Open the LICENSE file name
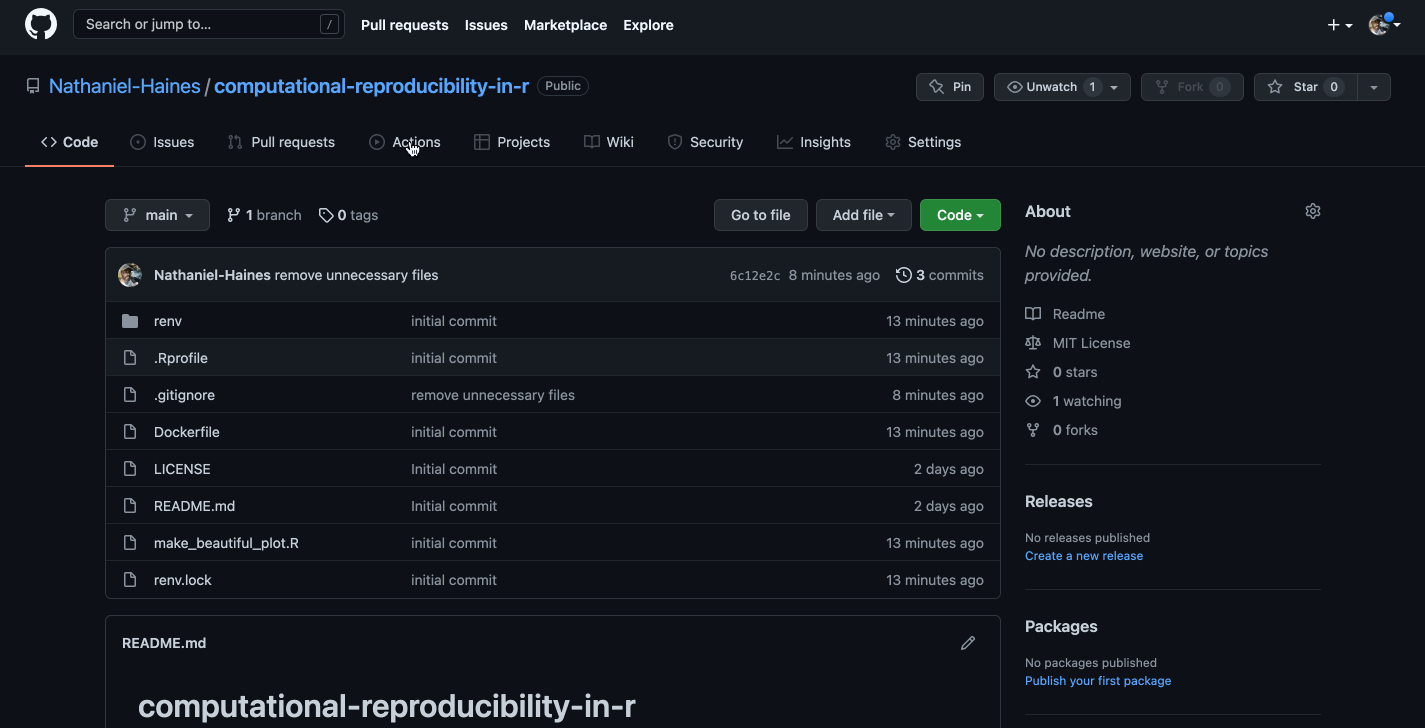Image resolution: width=1425 pixels, height=728 pixels. click(x=182, y=469)
